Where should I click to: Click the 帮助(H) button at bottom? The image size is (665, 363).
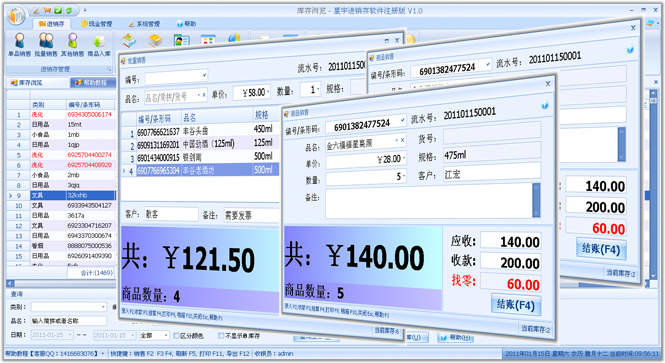pyautogui.click(x=455, y=337)
